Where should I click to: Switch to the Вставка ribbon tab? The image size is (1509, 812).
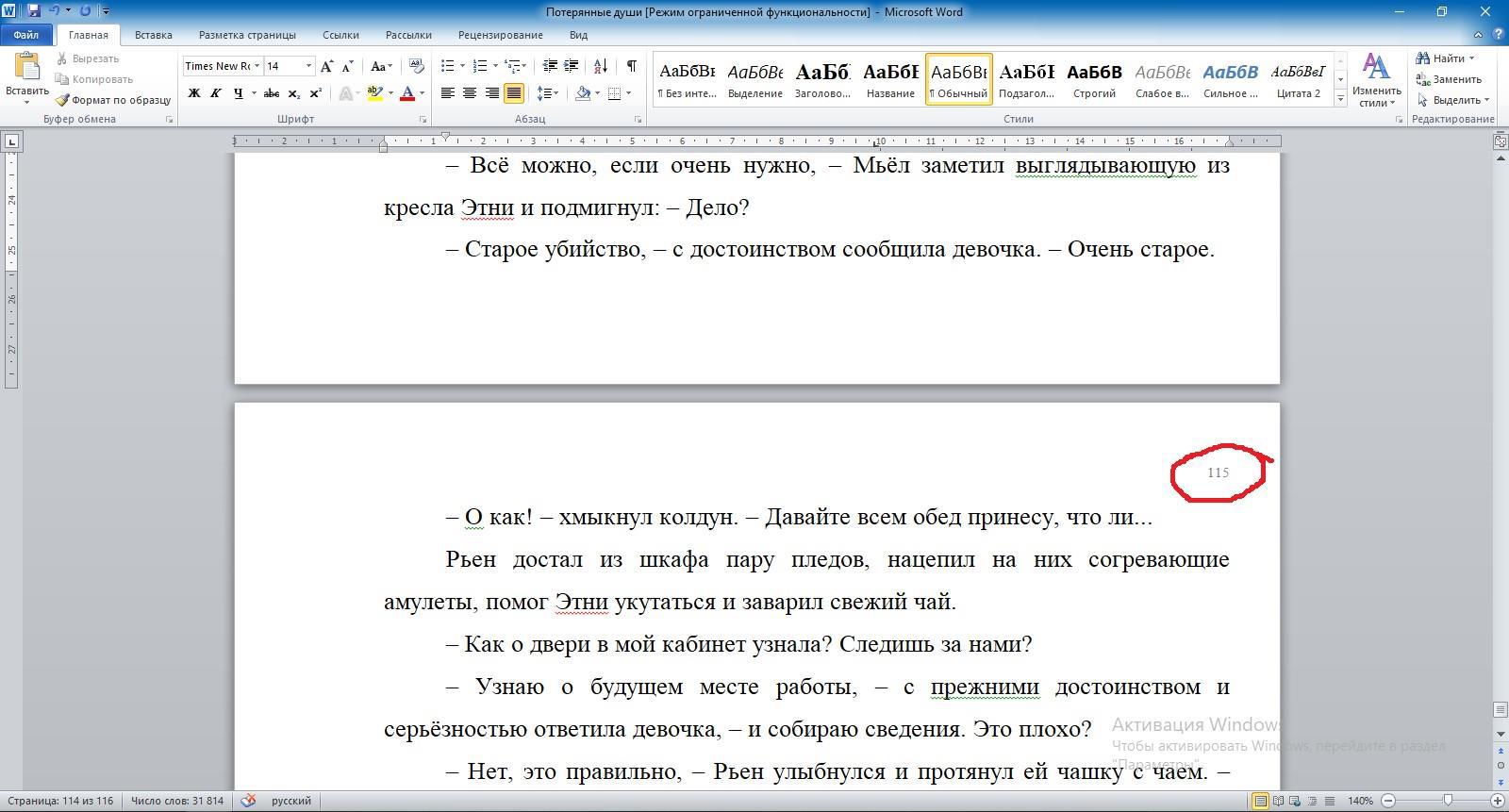coord(153,35)
